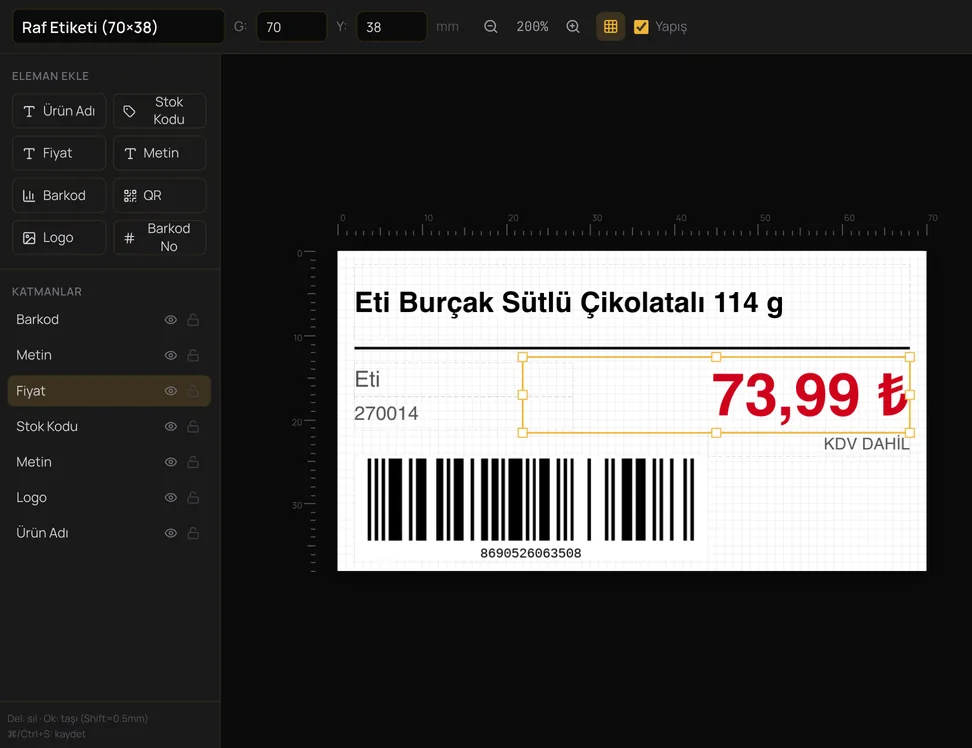This screenshot has height=748, width=972.
Task: Add an Ürün Adı element
Action: (59, 111)
